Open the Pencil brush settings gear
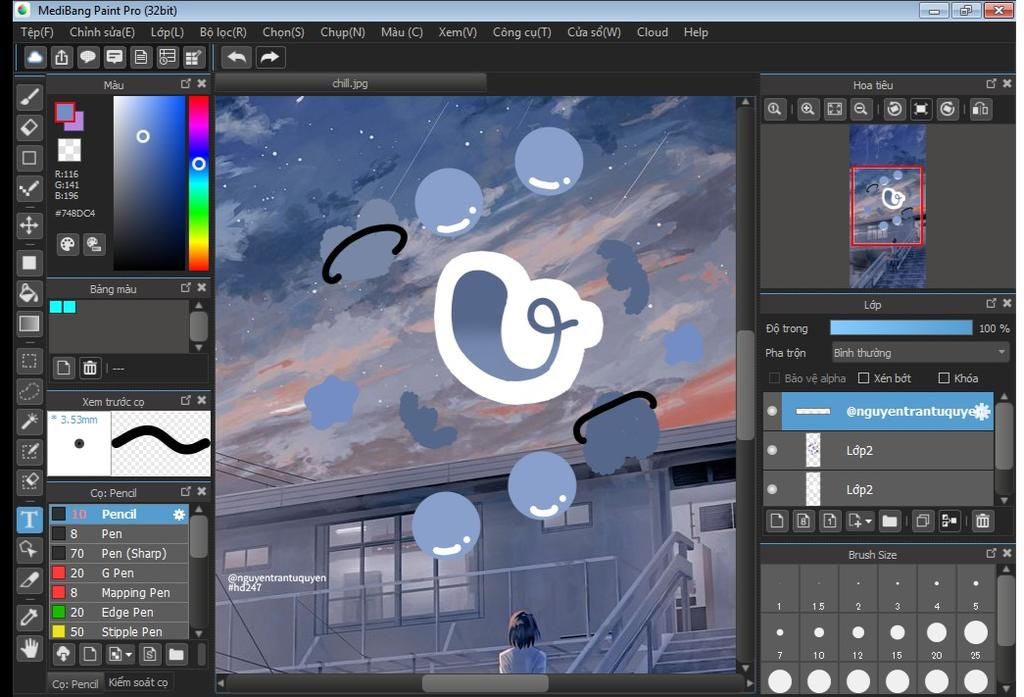 click(x=179, y=515)
